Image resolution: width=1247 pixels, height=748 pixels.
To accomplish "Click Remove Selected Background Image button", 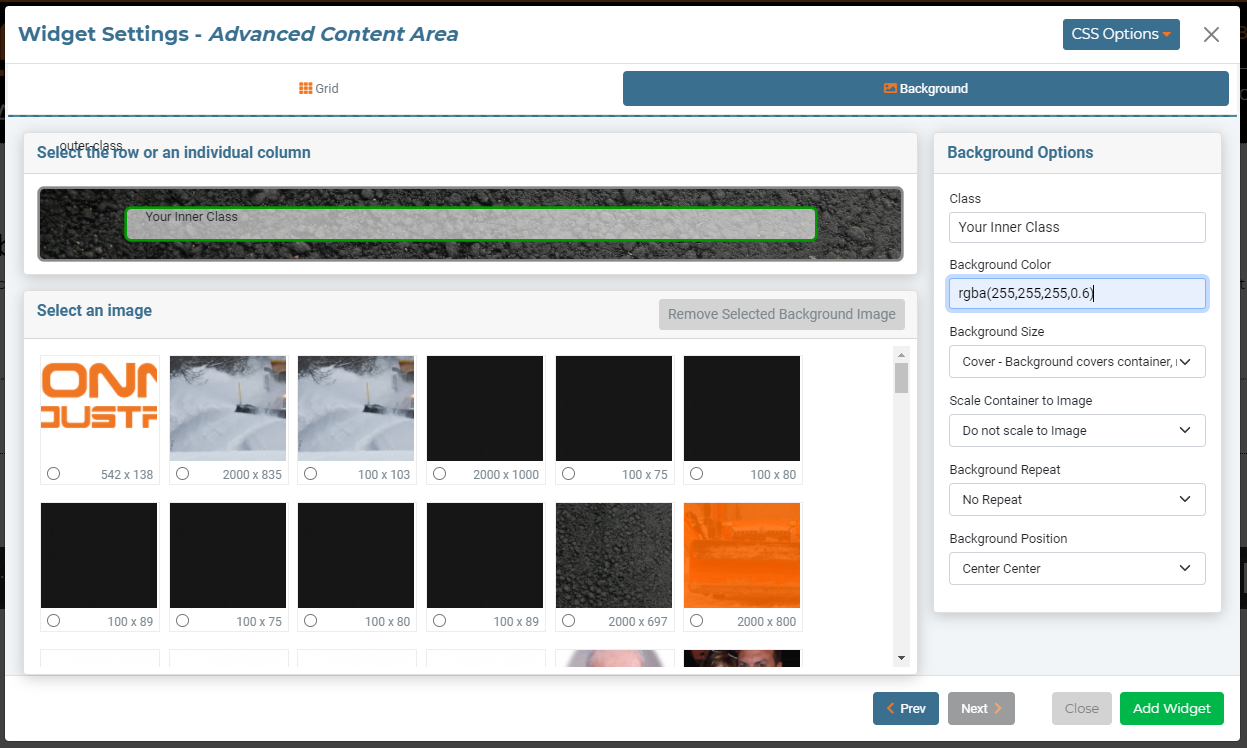I will 782,314.
